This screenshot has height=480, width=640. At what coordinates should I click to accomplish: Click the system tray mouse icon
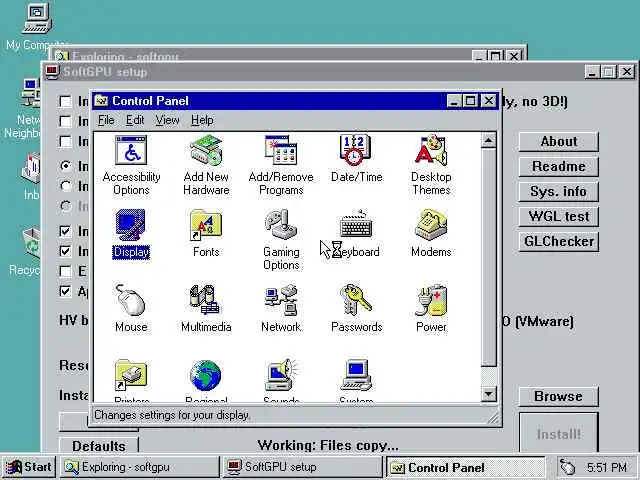(x=567, y=467)
